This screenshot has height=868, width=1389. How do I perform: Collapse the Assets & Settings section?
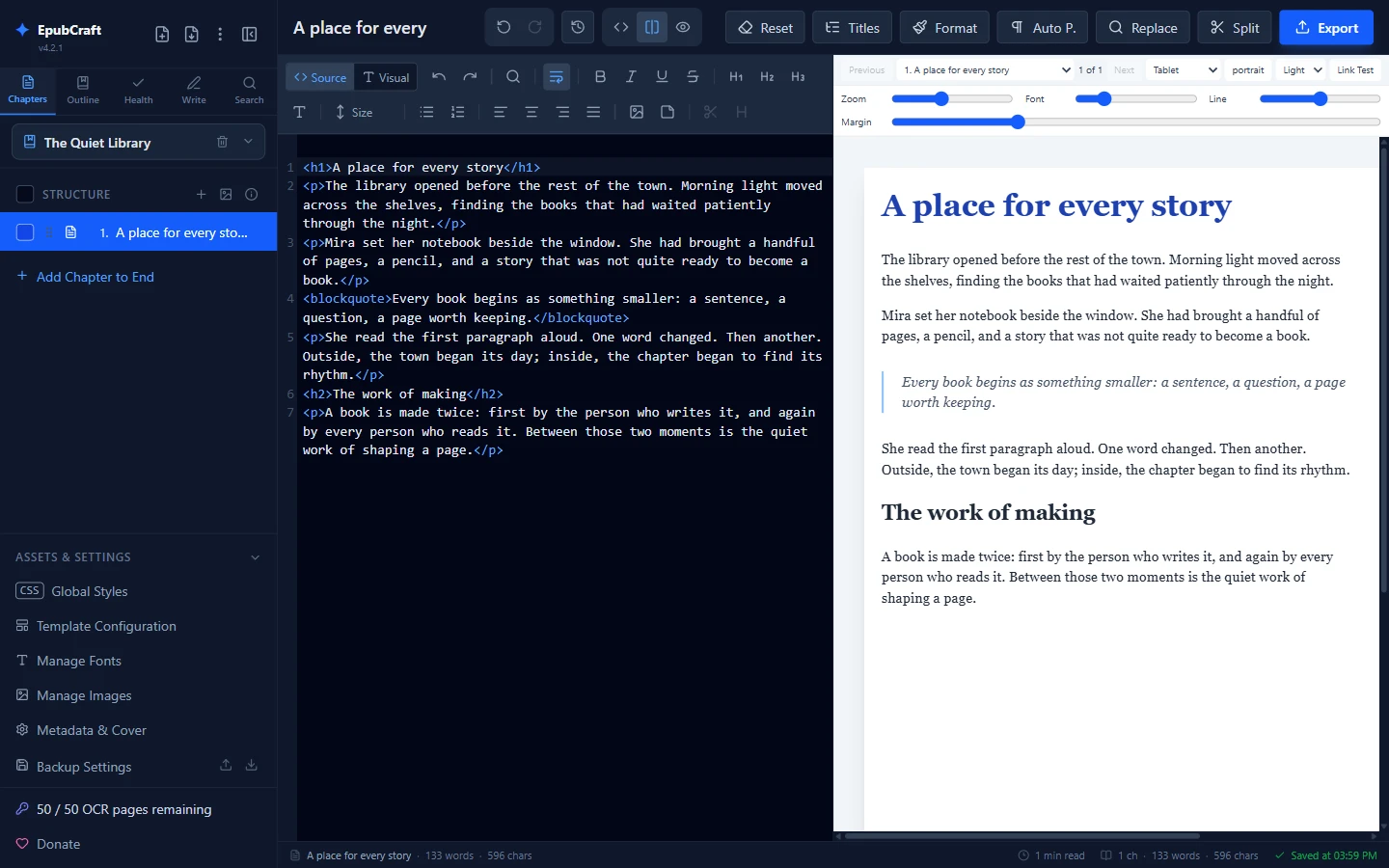(x=255, y=557)
